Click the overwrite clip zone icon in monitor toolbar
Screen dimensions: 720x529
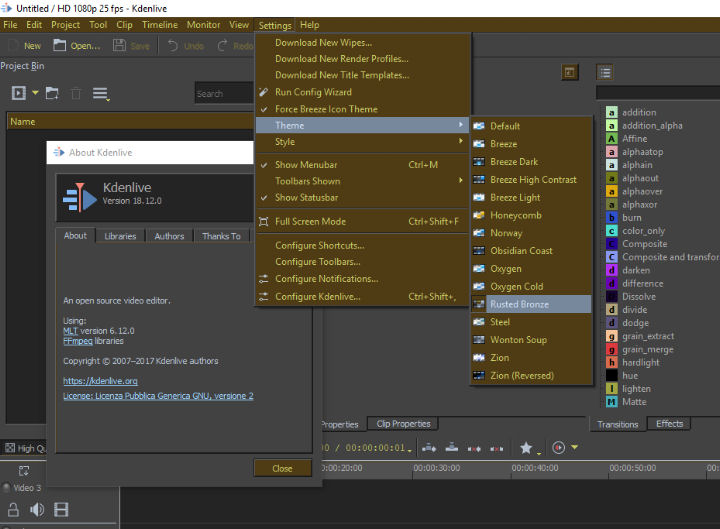click(452, 447)
